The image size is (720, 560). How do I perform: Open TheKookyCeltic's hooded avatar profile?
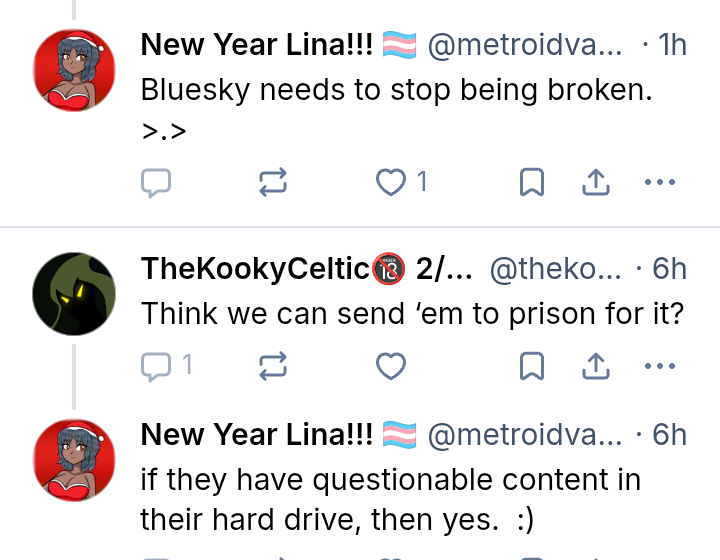pos(73,293)
